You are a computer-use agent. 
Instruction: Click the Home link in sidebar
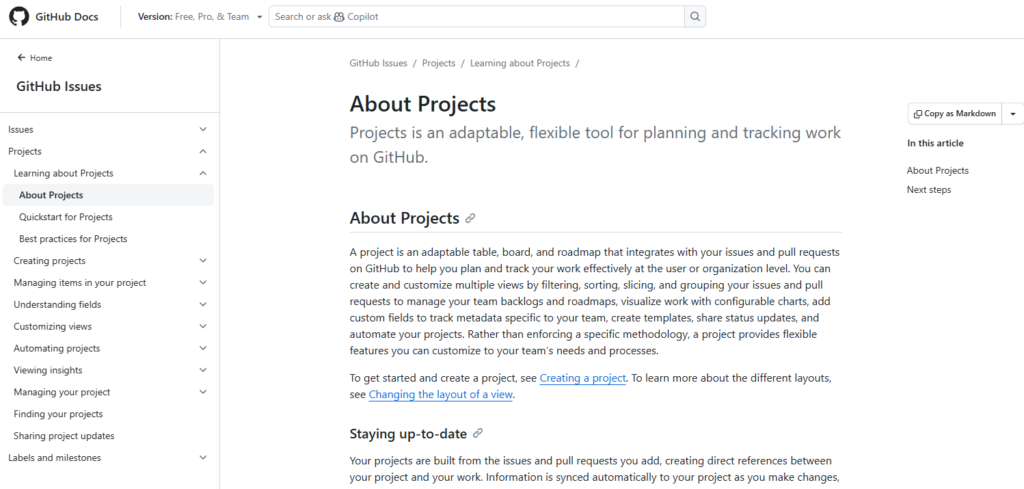40,58
